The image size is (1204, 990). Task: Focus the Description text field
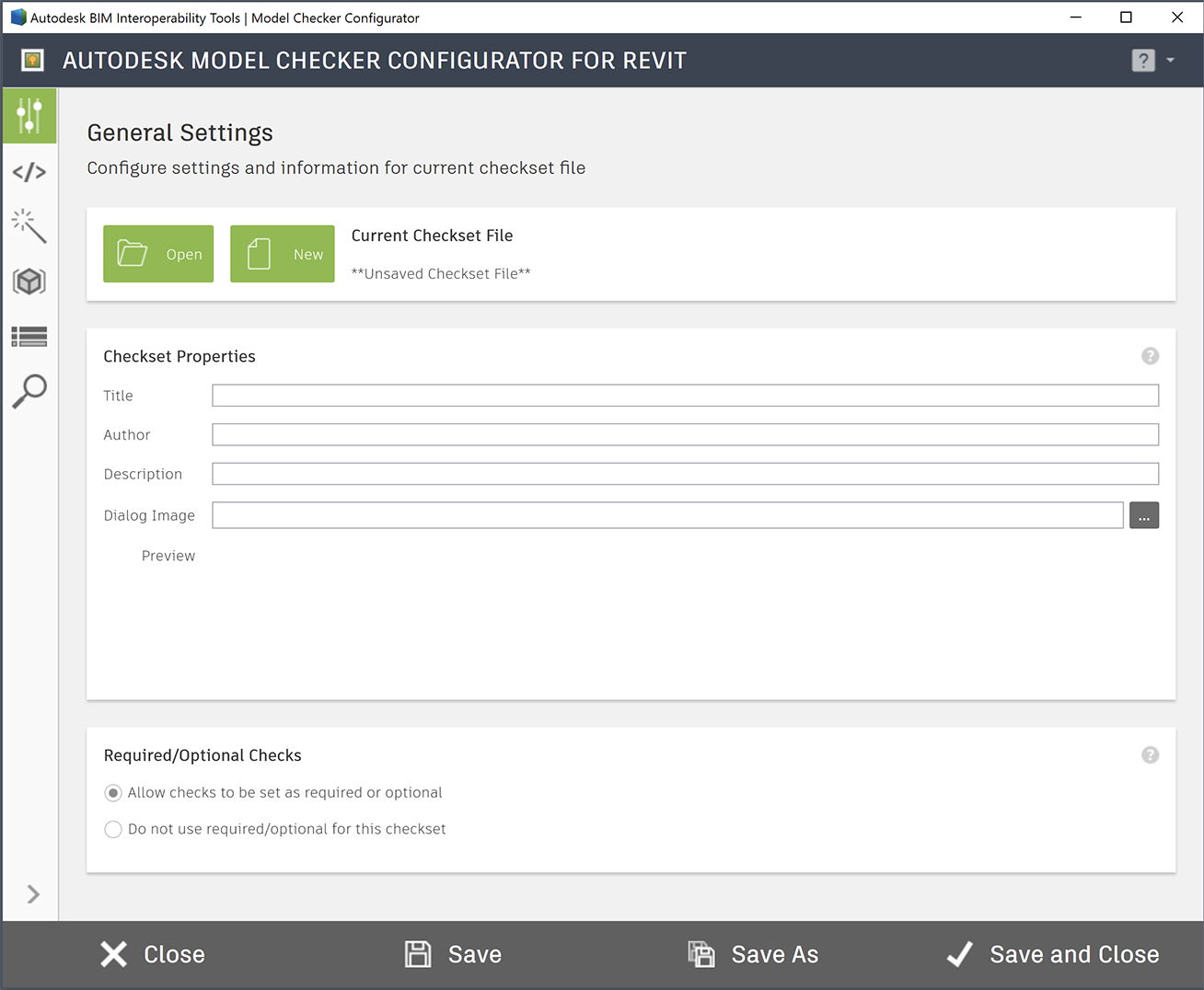686,474
